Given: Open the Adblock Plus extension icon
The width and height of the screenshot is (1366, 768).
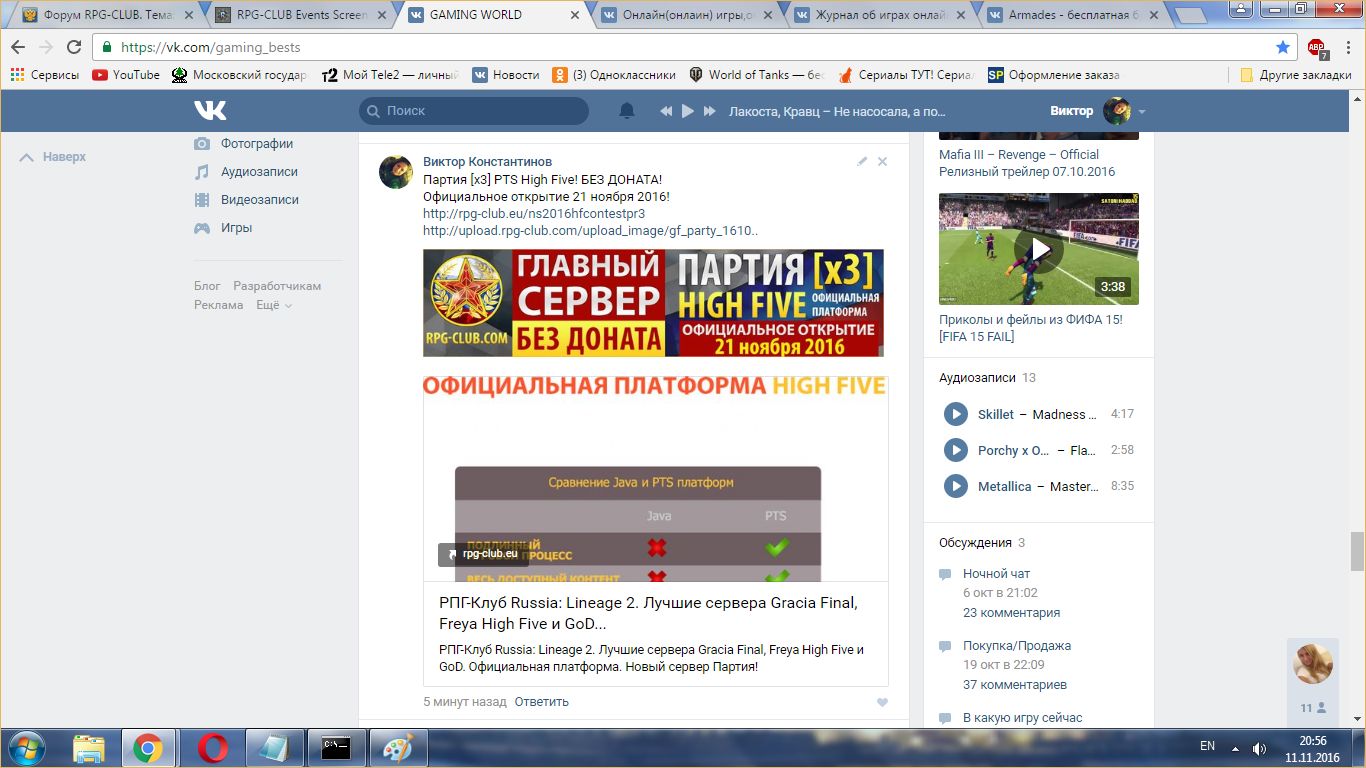Looking at the screenshot, I should (x=1316, y=47).
